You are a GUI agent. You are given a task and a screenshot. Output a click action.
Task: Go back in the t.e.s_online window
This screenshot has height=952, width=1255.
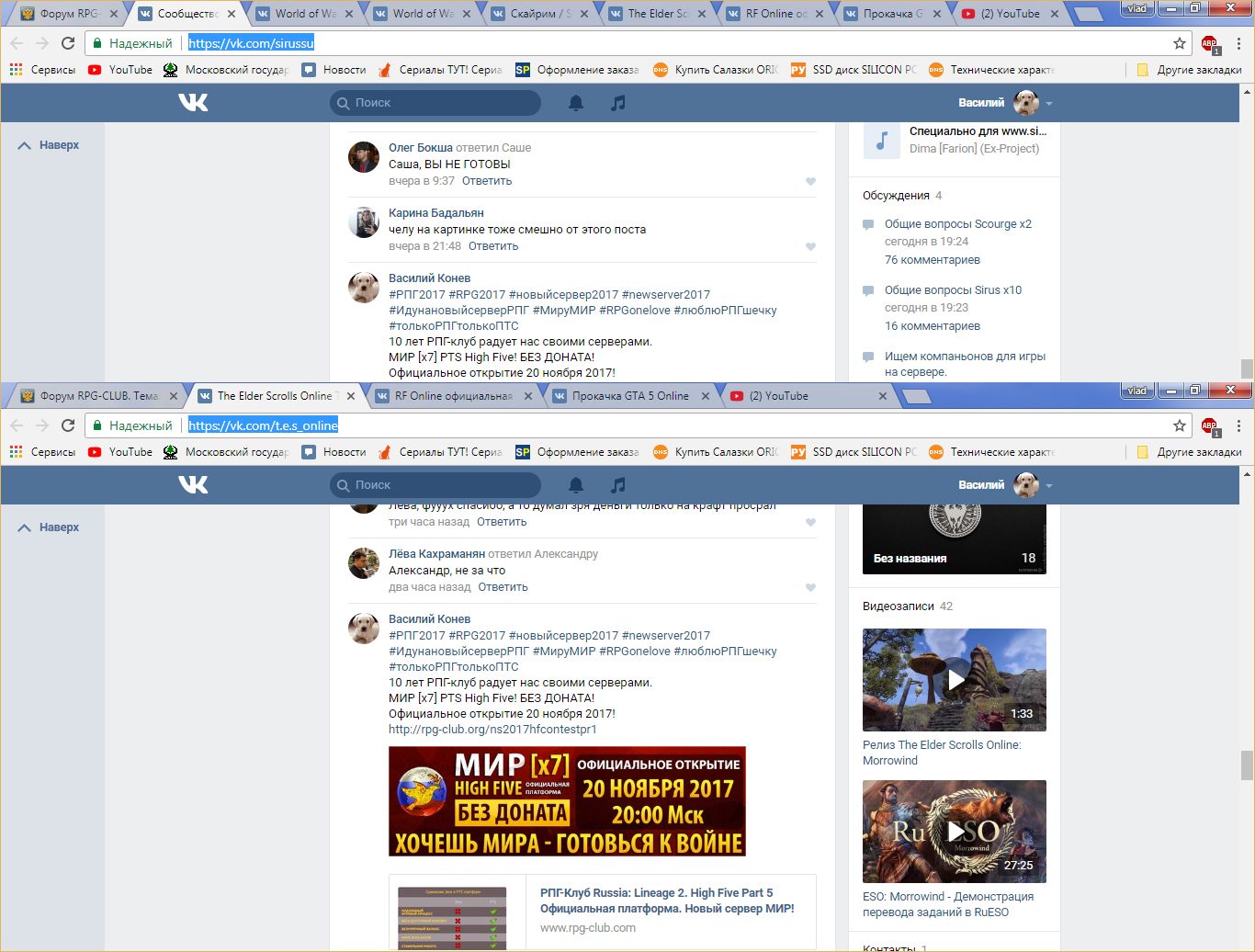(17, 425)
